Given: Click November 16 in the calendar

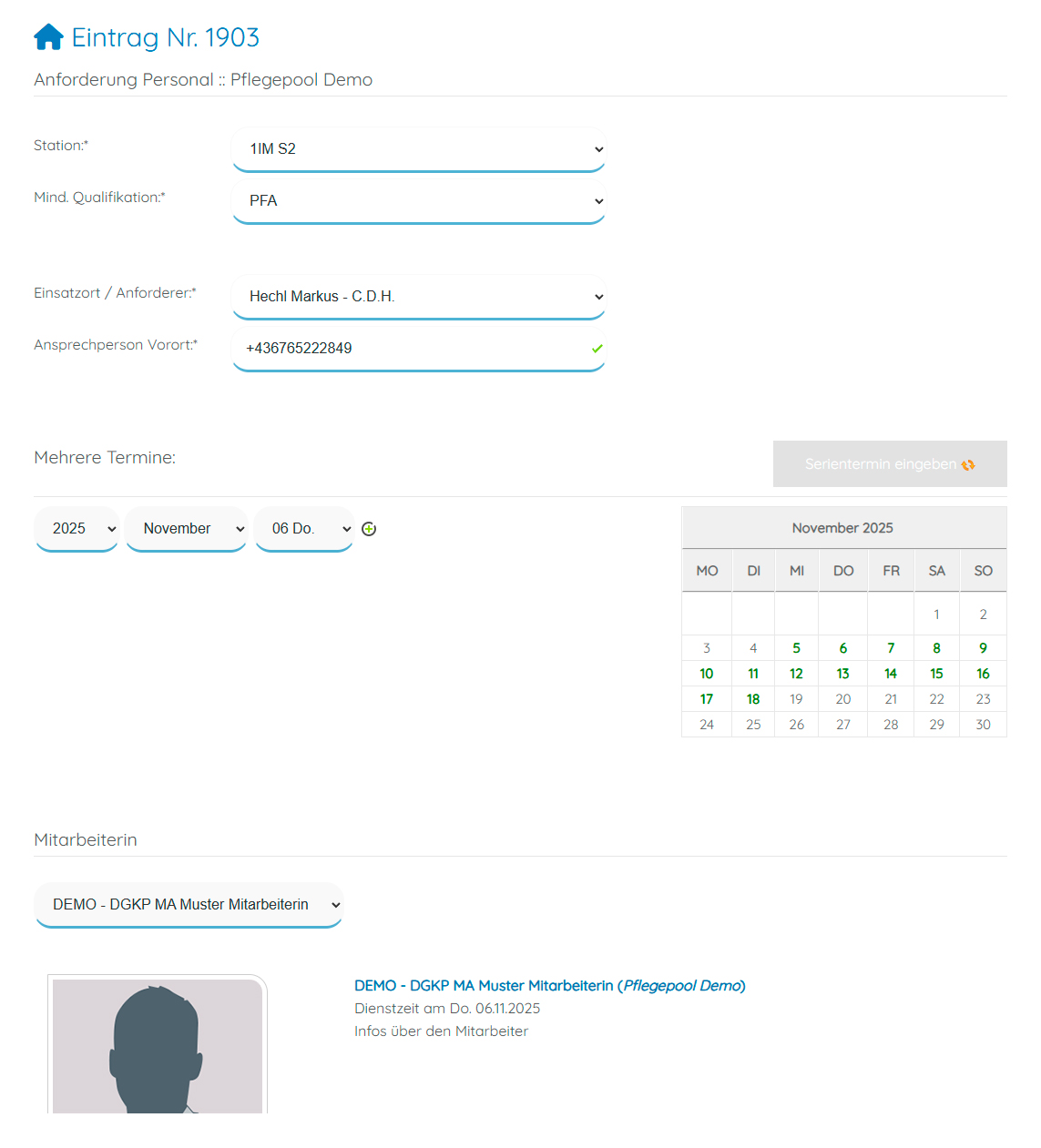Looking at the screenshot, I should [983, 674].
